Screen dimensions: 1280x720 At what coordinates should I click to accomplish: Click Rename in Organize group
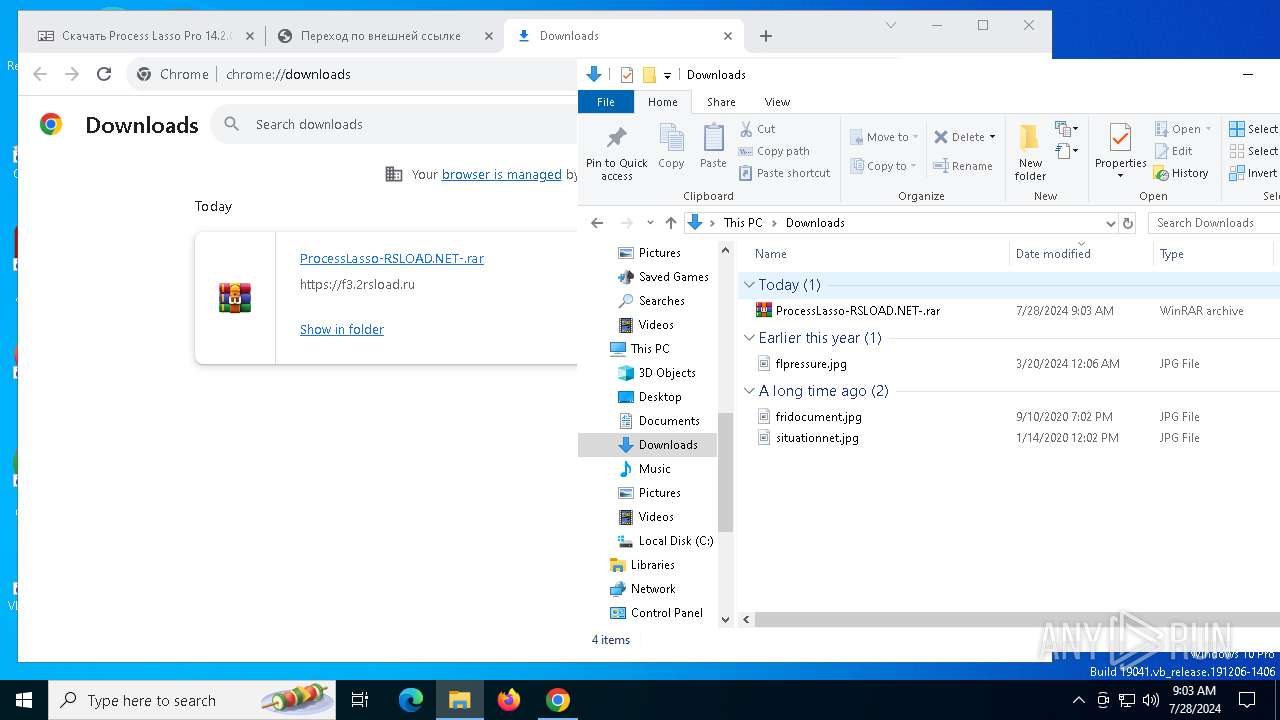[963, 166]
